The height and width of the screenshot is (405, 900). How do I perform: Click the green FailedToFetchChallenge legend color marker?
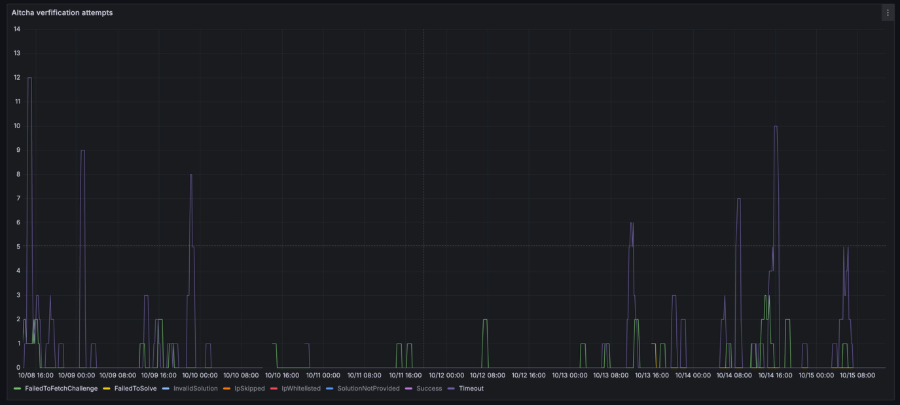17,388
